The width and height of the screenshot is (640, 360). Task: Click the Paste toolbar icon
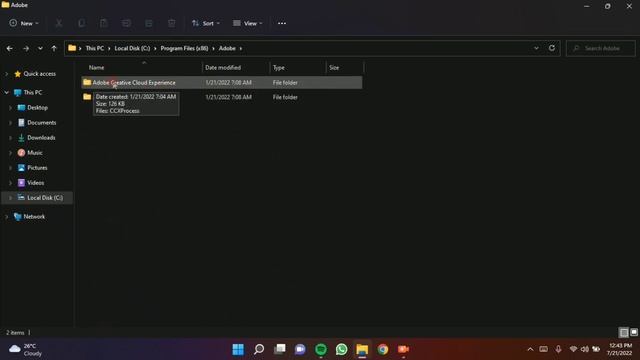[x=104, y=23]
